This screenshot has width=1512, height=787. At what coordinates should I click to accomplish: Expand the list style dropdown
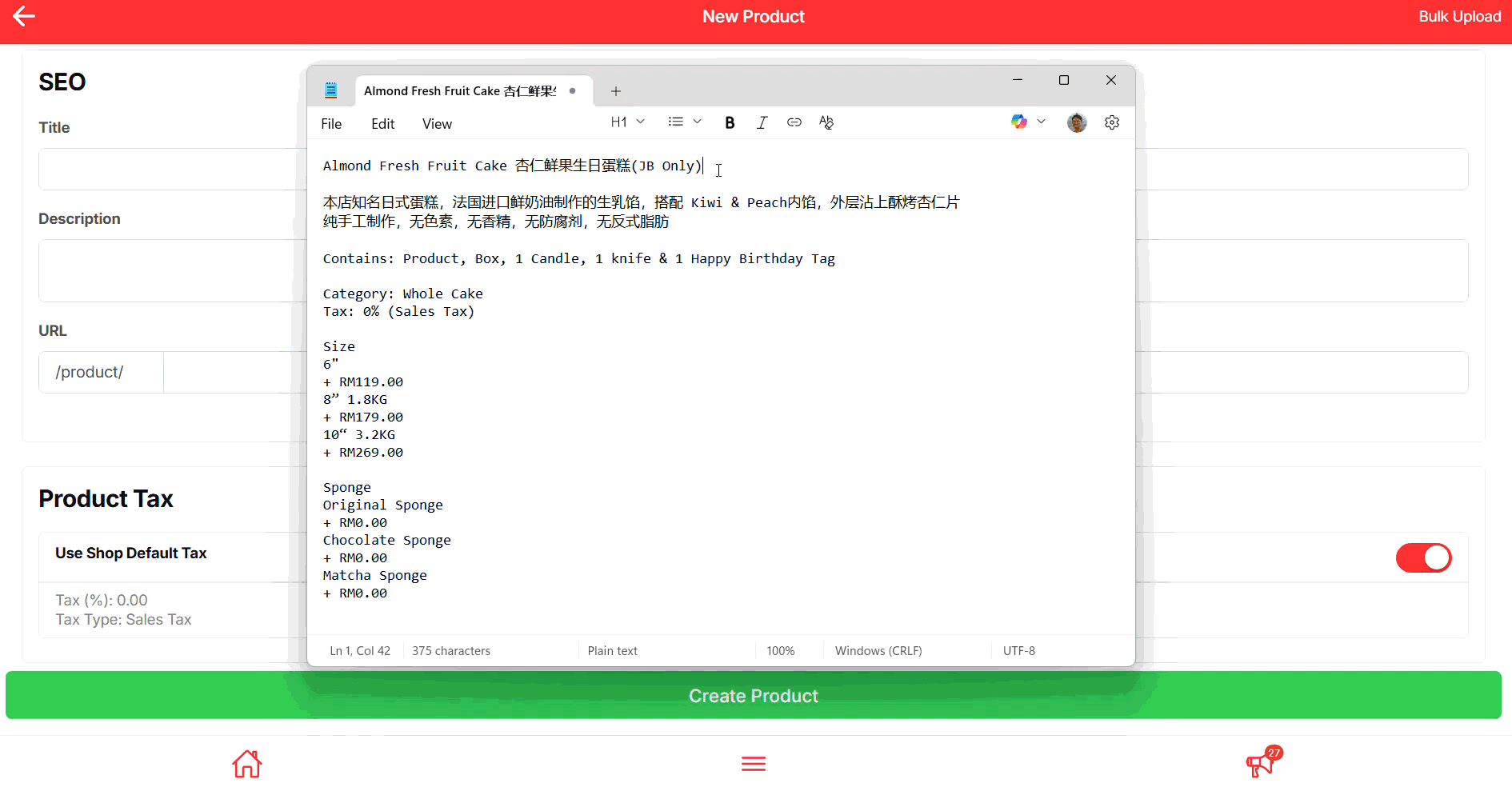coord(685,122)
